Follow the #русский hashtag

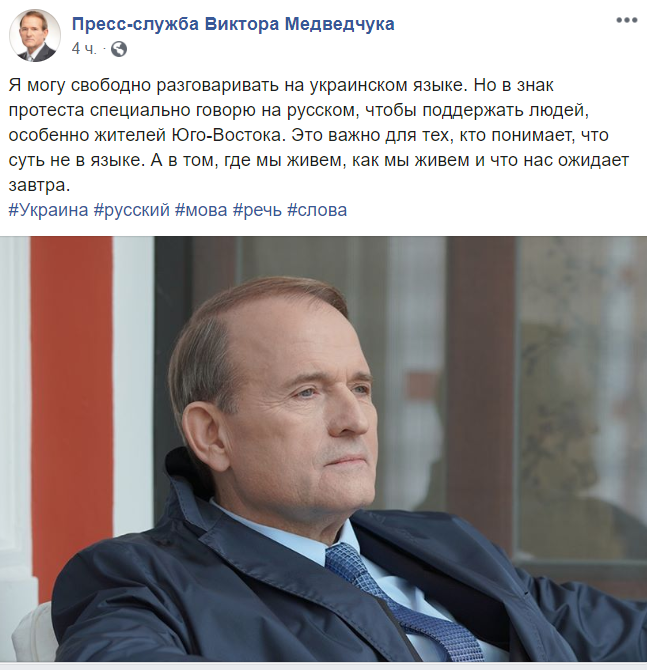[132, 210]
